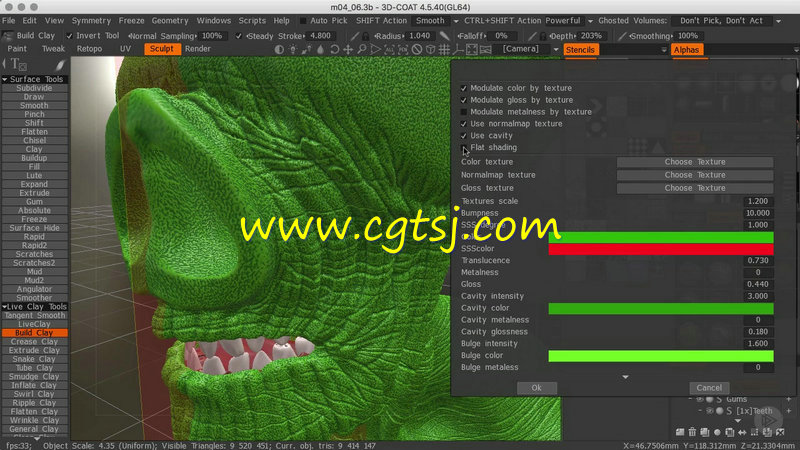
Task: Select the four-arrow move camera icon
Action: coord(348,49)
